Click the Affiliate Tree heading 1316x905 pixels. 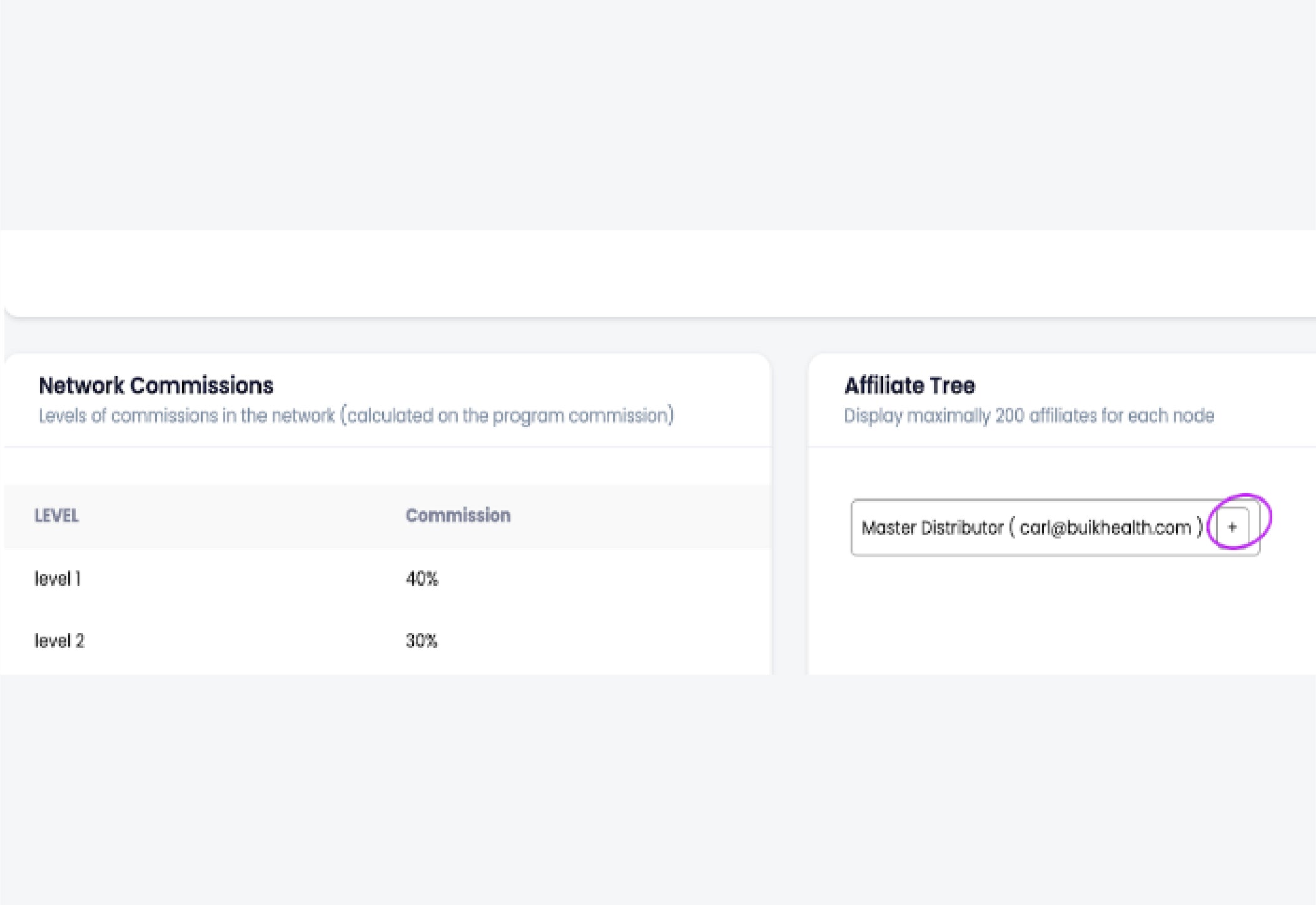coord(909,386)
